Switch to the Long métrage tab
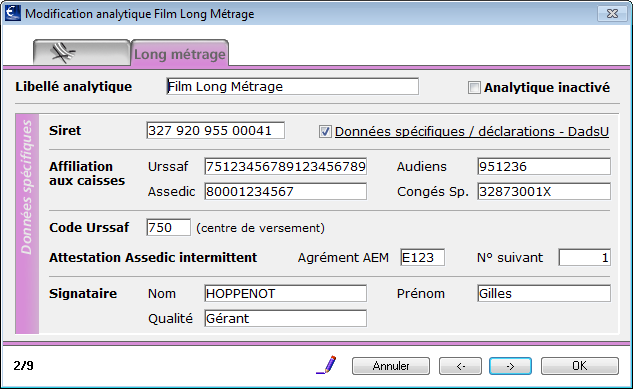The image size is (633, 389). click(180, 54)
